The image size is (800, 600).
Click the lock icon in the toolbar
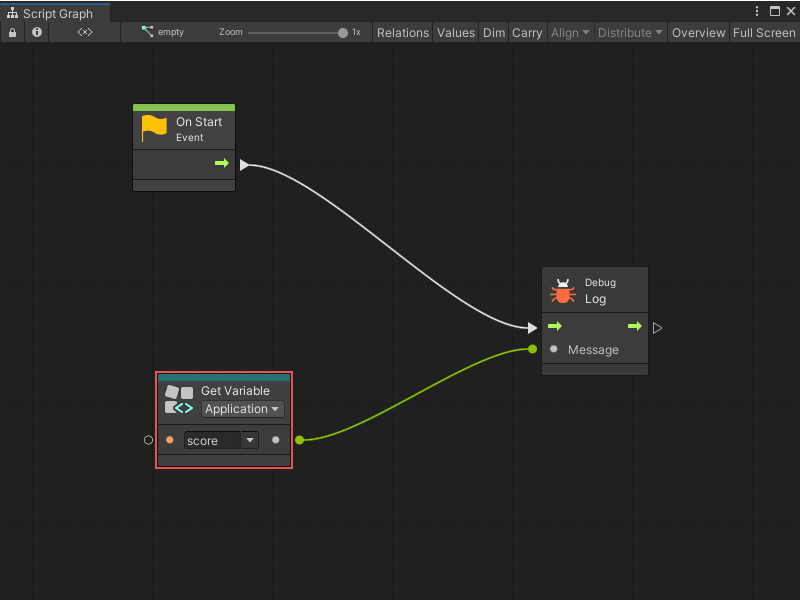point(12,32)
